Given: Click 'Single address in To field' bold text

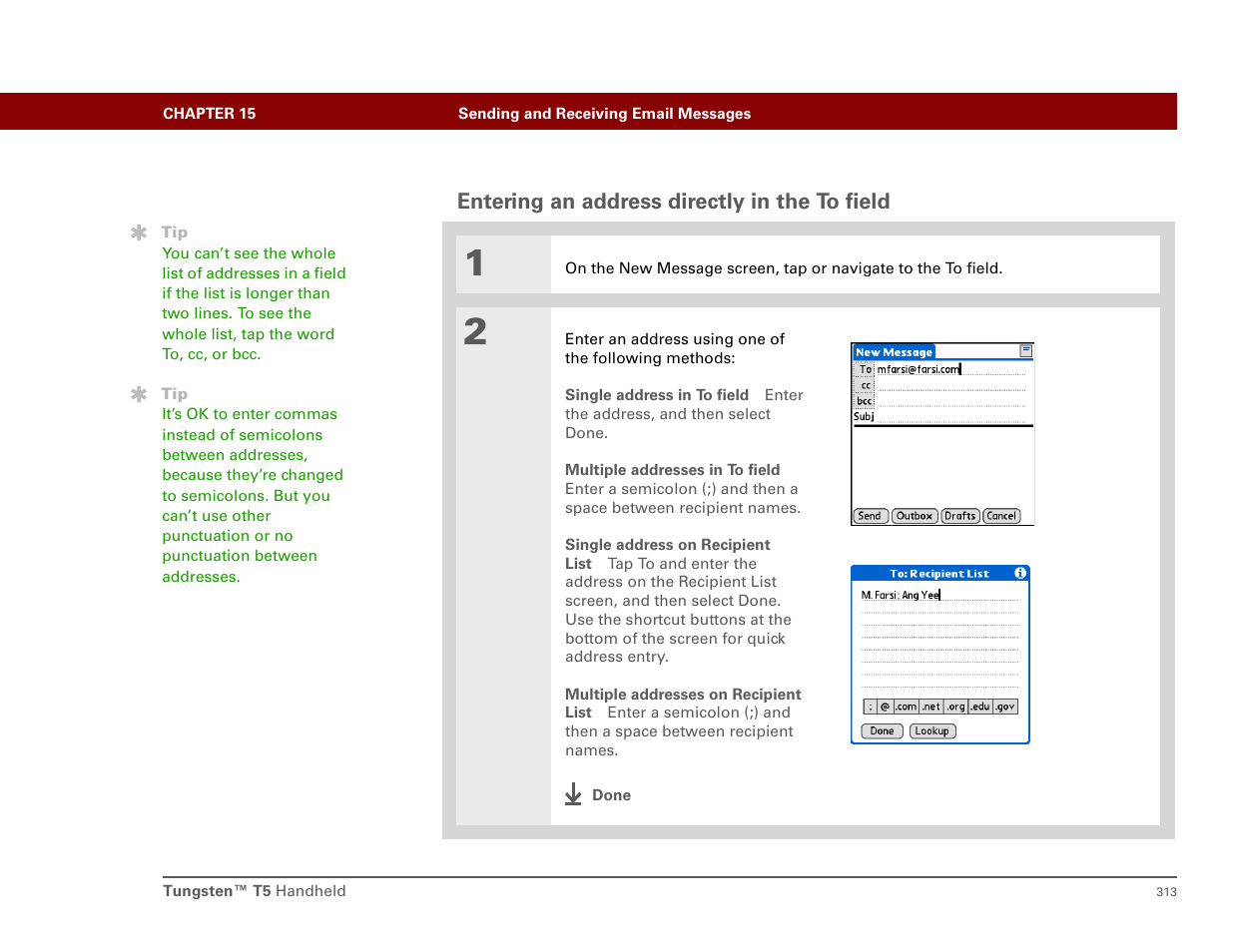Looking at the screenshot, I should (x=657, y=395).
